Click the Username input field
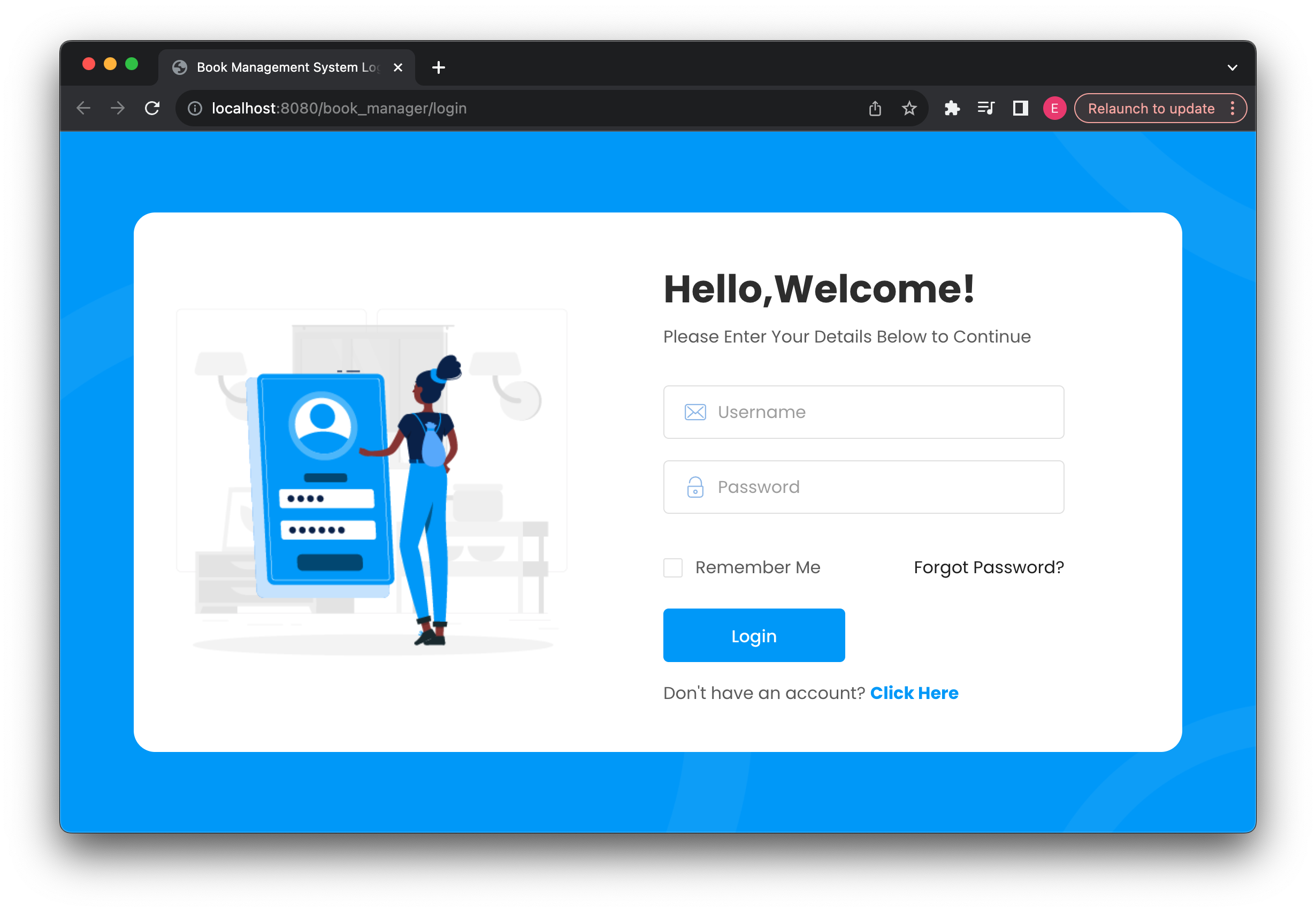 (864, 412)
